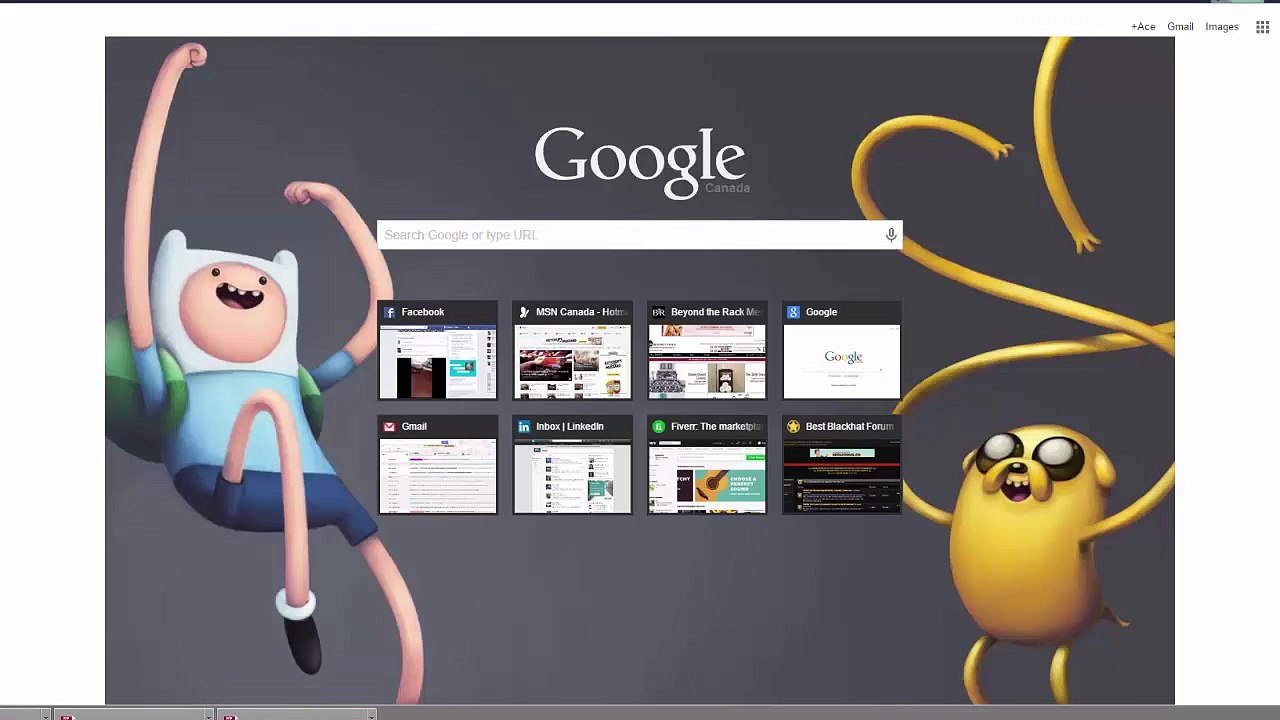Start voice search with the microphone icon
This screenshot has height=720, width=1280.
point(891,235)
